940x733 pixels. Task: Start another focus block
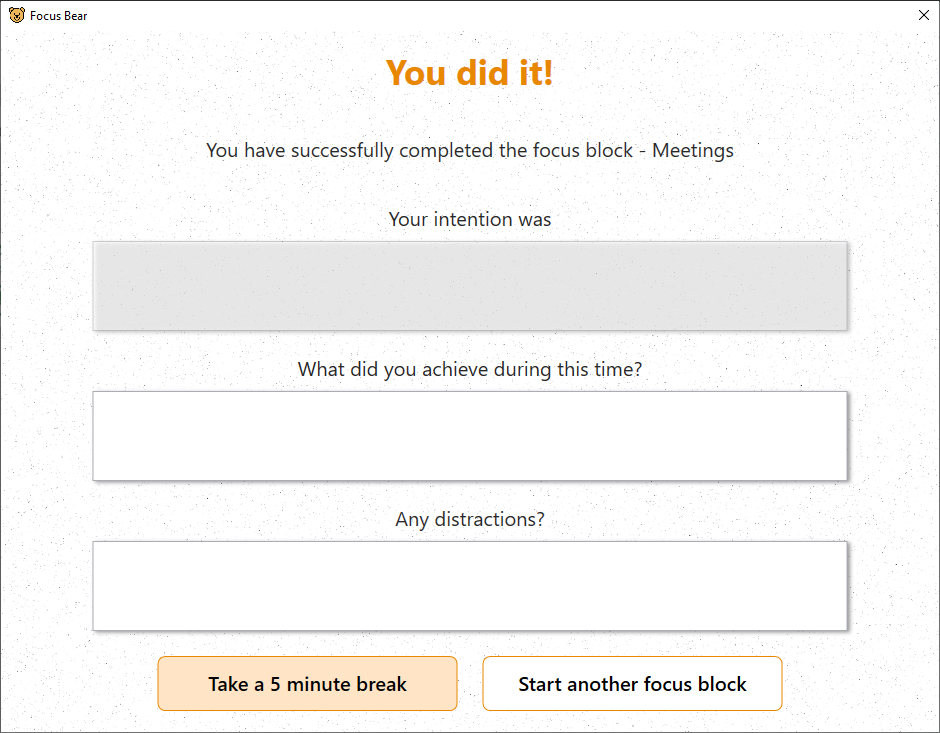click(x=632, y=684)
